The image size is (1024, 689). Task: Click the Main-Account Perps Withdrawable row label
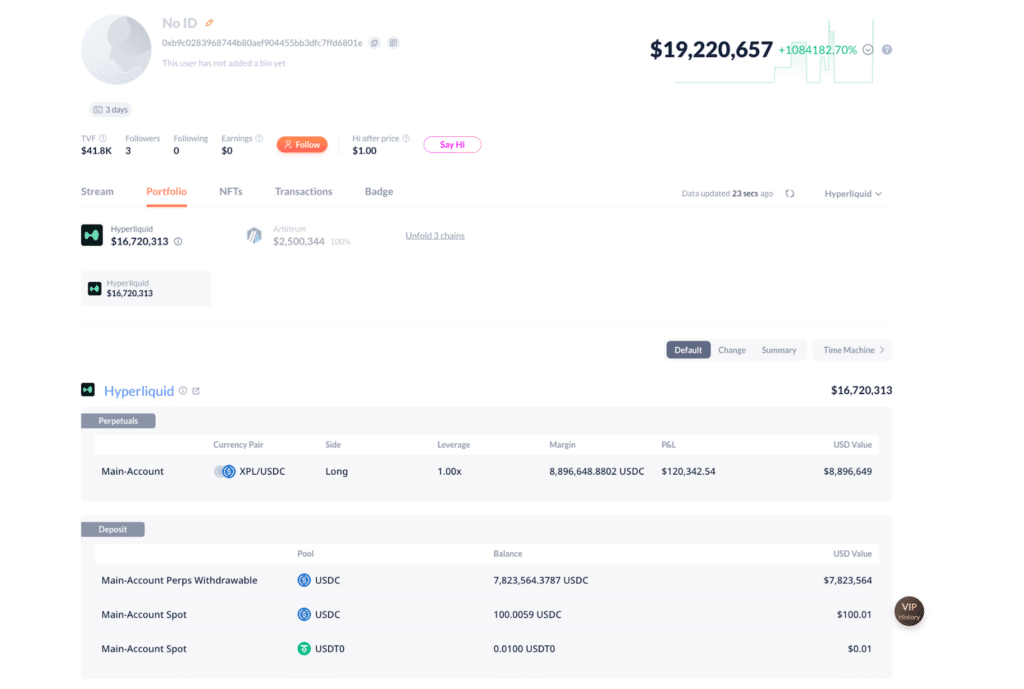coord(180,580)
